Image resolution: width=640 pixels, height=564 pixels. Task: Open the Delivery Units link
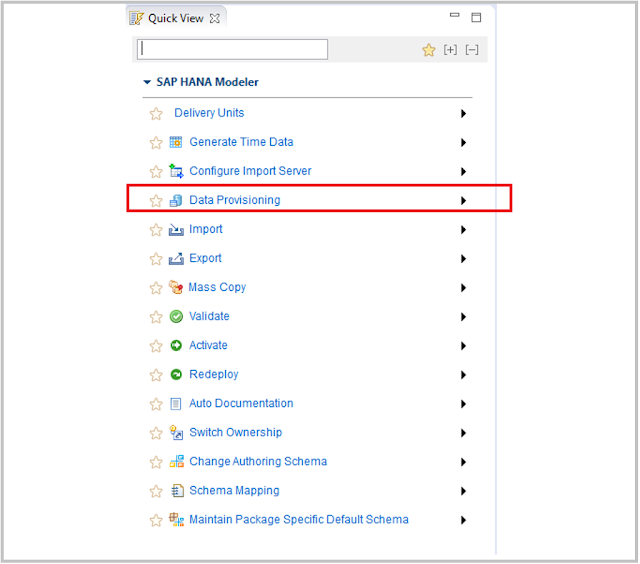click(x=209, y=113)
